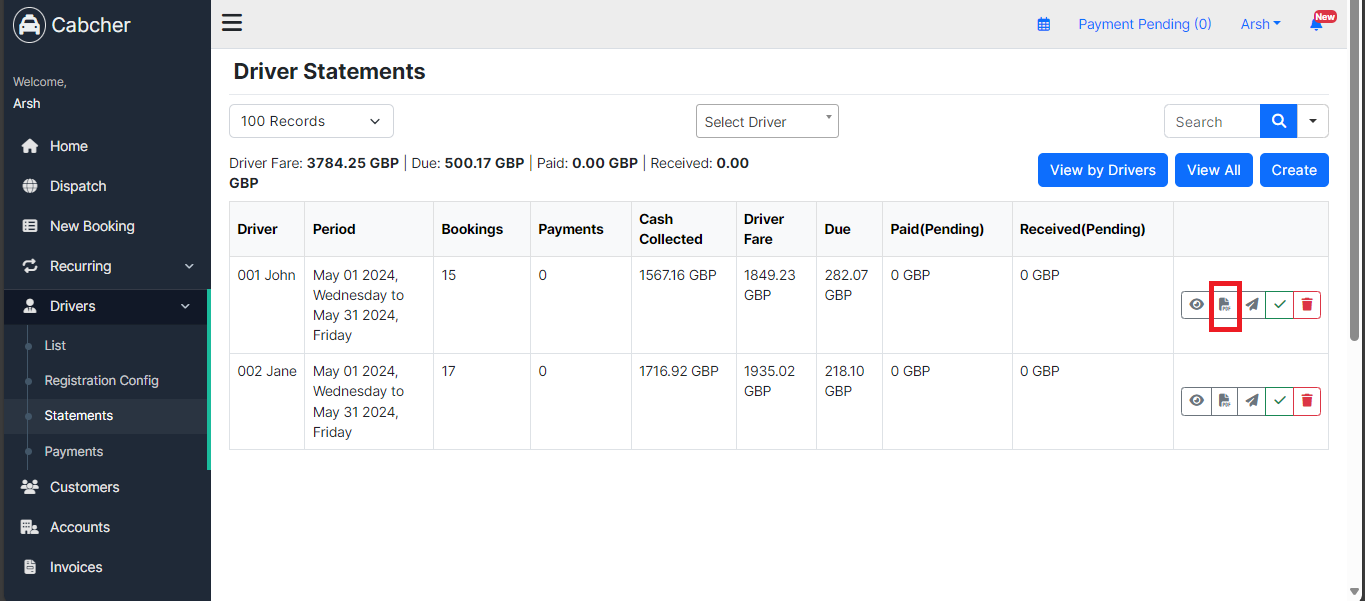This screenshot has width=1365, height=601.
Task: Click the Driver Statements page heading
Action: click(330, 71)
